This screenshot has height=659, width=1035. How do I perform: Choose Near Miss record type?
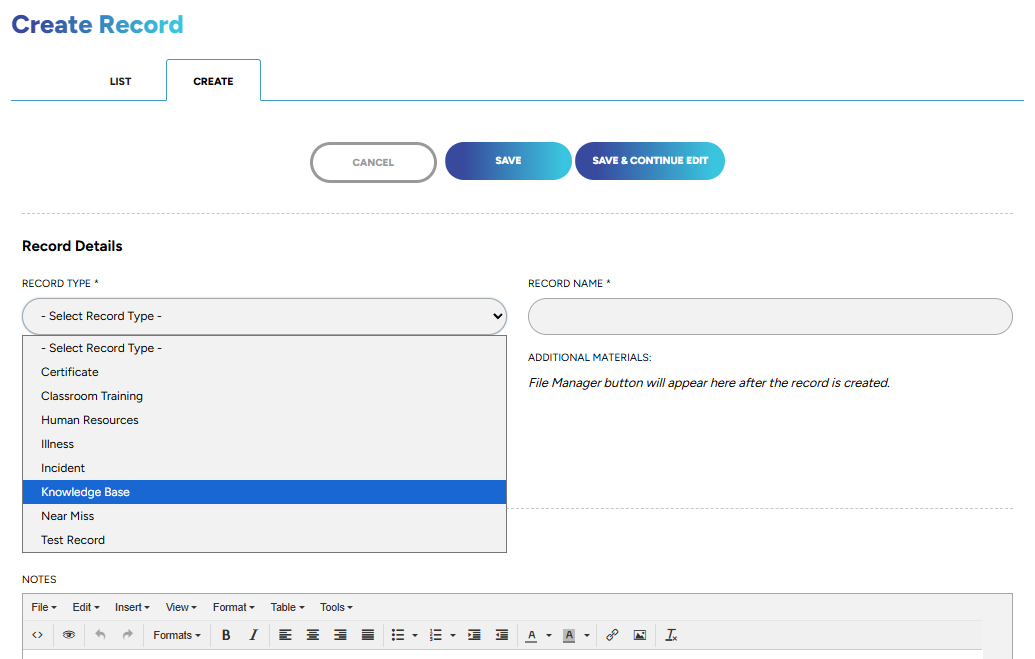[264, 516]
